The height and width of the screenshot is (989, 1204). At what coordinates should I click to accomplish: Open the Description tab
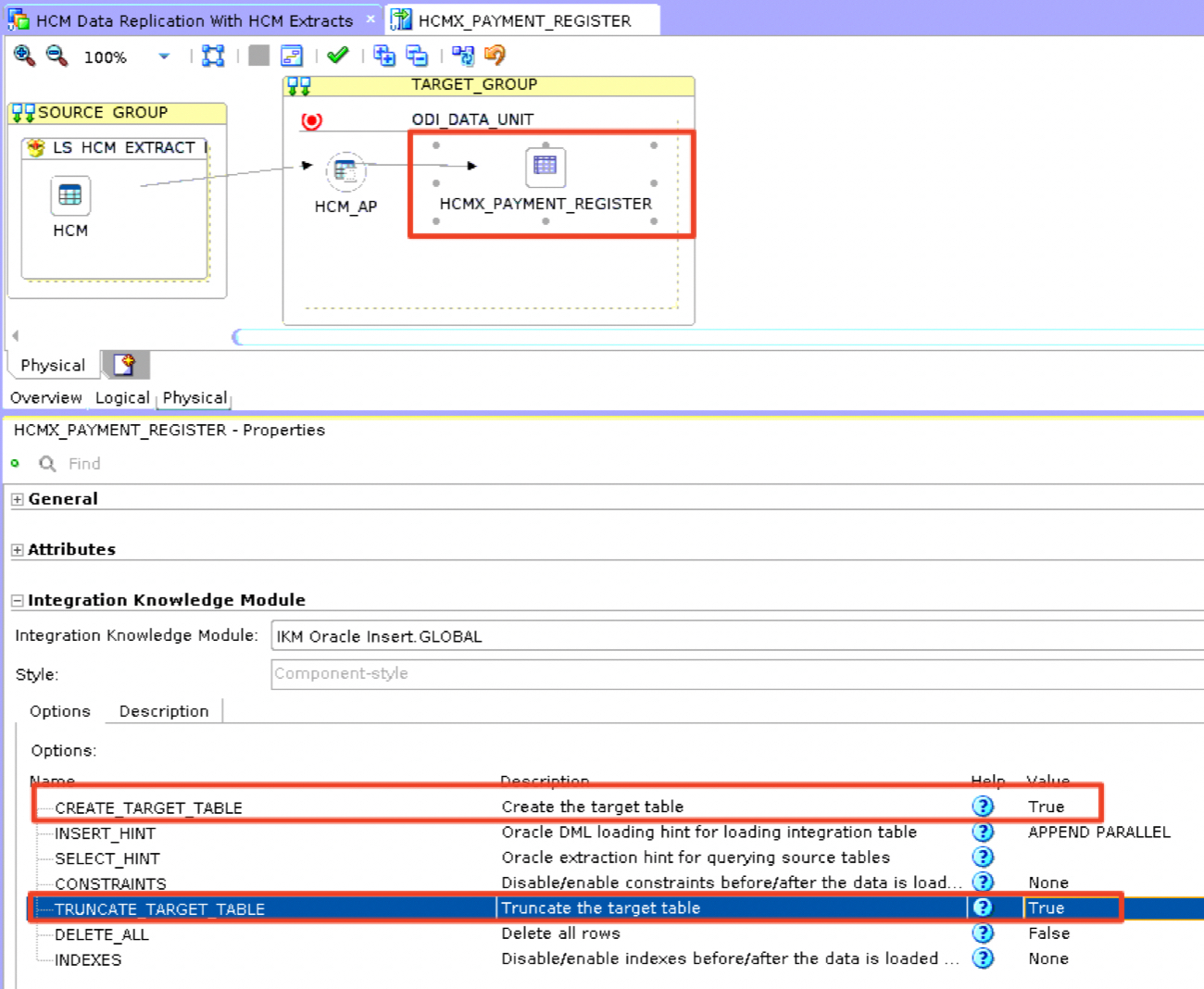pyautogui.click(x=164, y=711)
